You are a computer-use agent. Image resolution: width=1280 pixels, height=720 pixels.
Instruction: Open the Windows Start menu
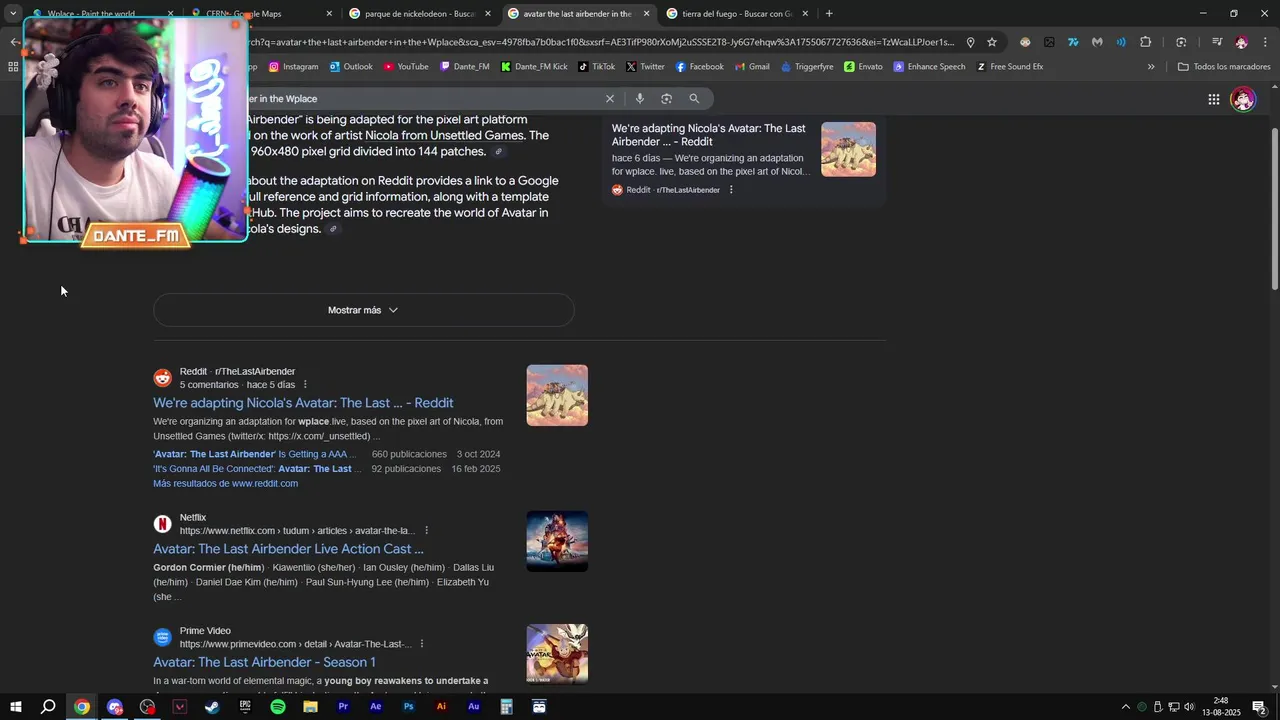pyautogui.click(x=15, y=707)
